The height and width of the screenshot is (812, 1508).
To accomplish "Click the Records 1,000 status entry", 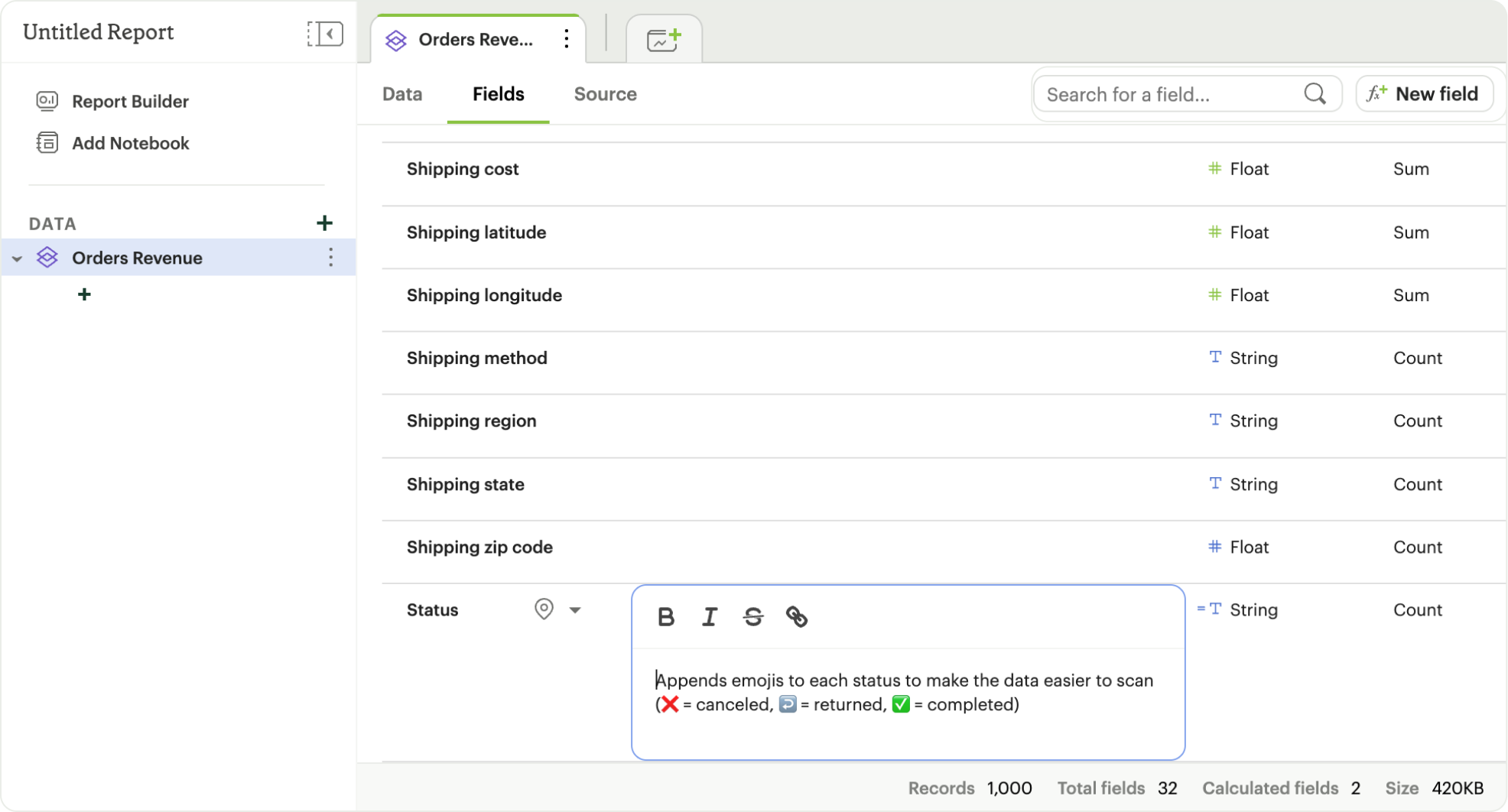I will coord(970,788).
